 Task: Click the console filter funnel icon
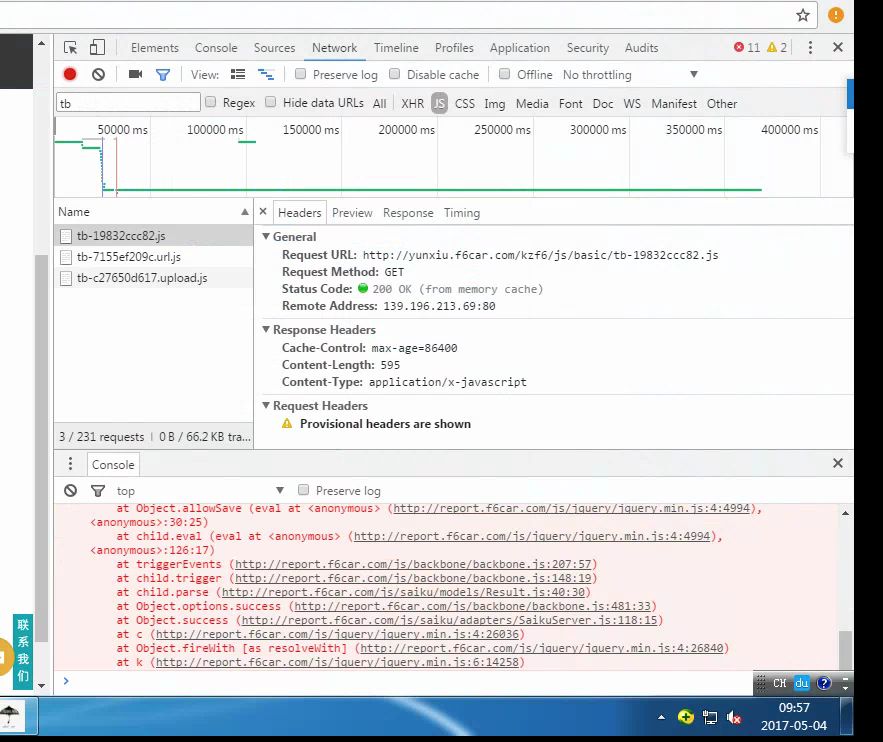pyautogui.click(x=97, y=491)
